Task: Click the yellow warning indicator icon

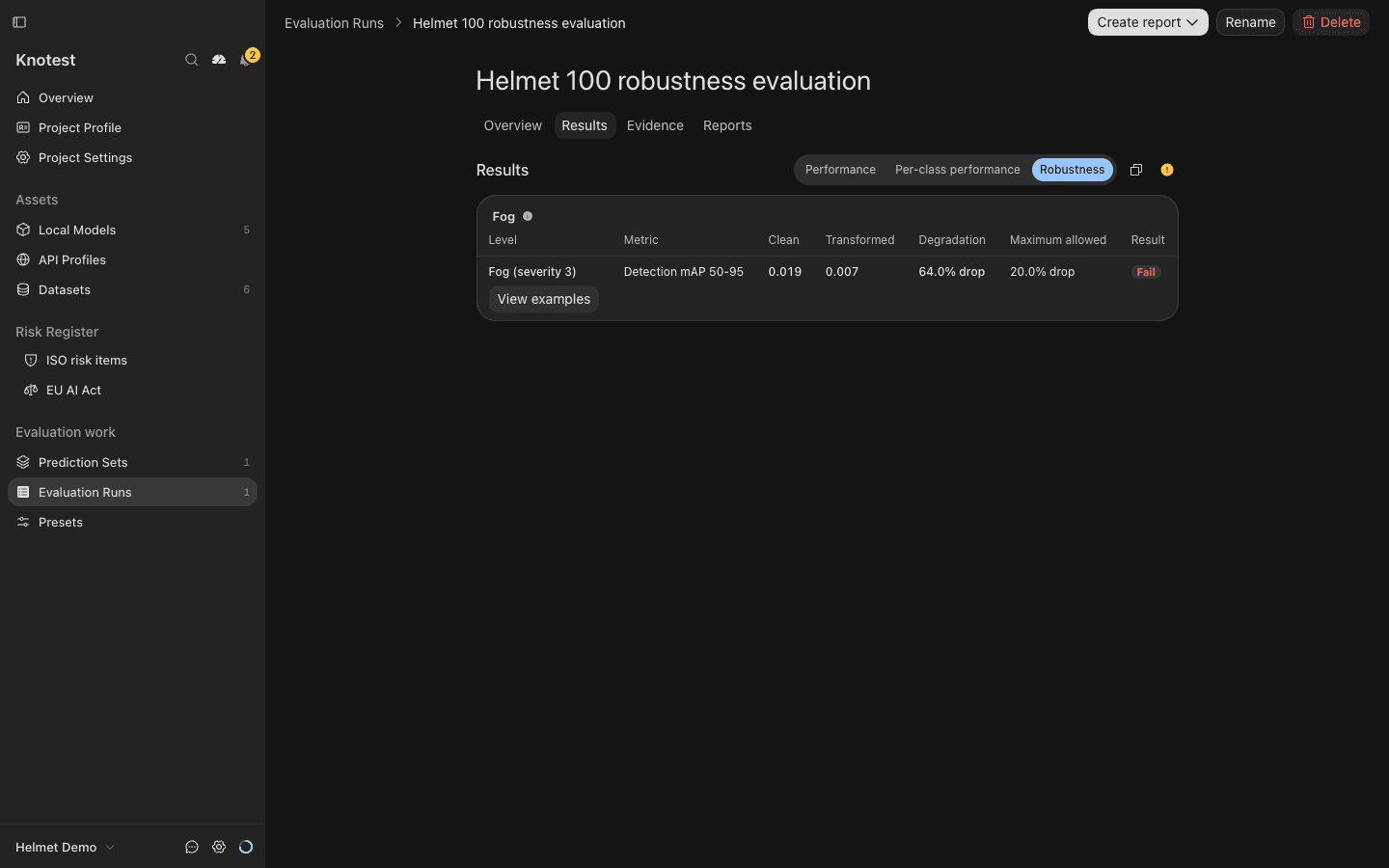Action: coord(1167,170)
